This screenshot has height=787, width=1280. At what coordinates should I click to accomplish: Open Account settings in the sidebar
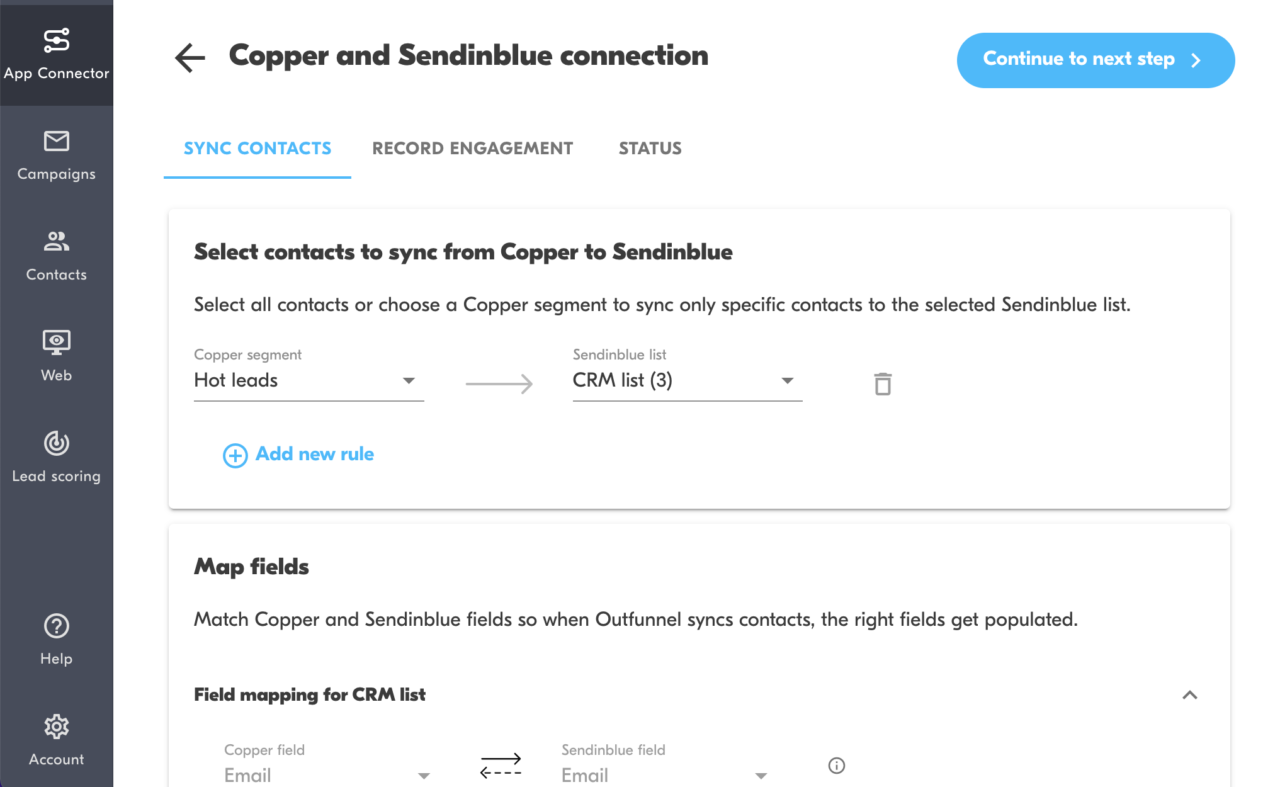(56, 741)
